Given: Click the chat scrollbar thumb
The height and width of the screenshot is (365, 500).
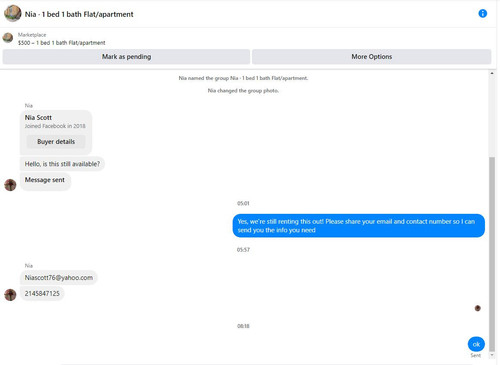Looking at the screenshot, I should pos(492,254).
